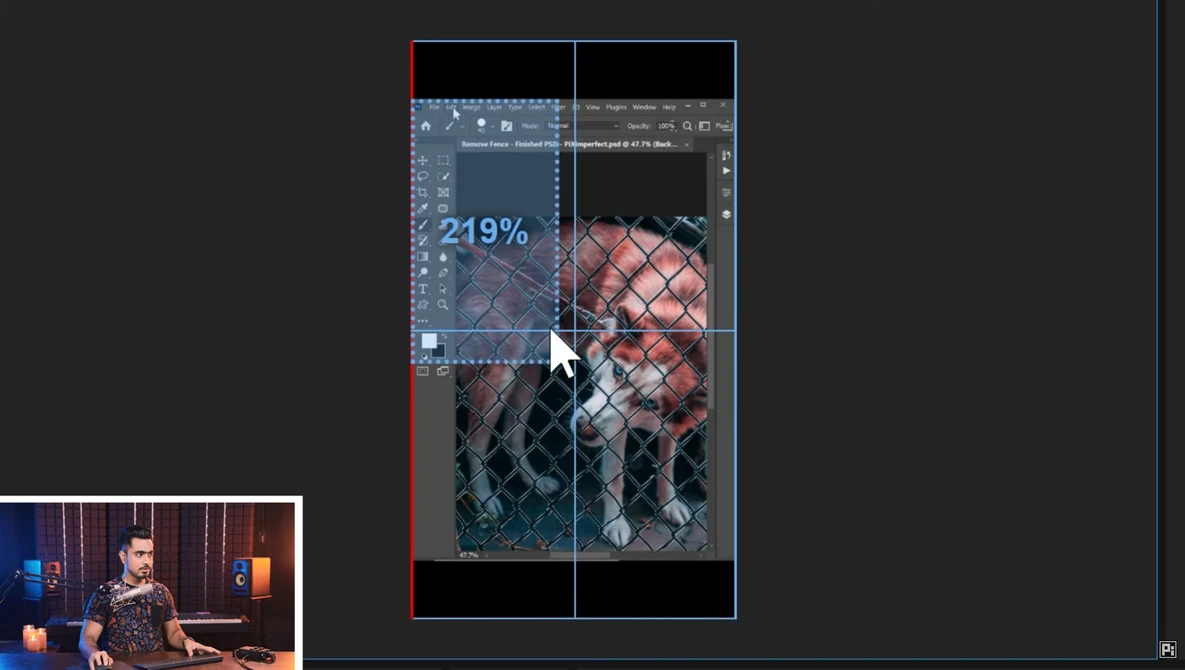
Task: Open the Help menu
Action: [x=669, y=107]
